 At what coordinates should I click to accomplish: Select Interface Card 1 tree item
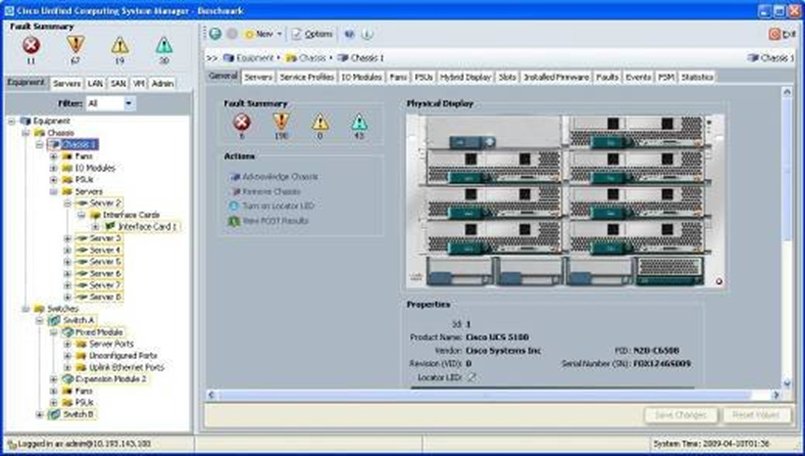pos(142,226)
